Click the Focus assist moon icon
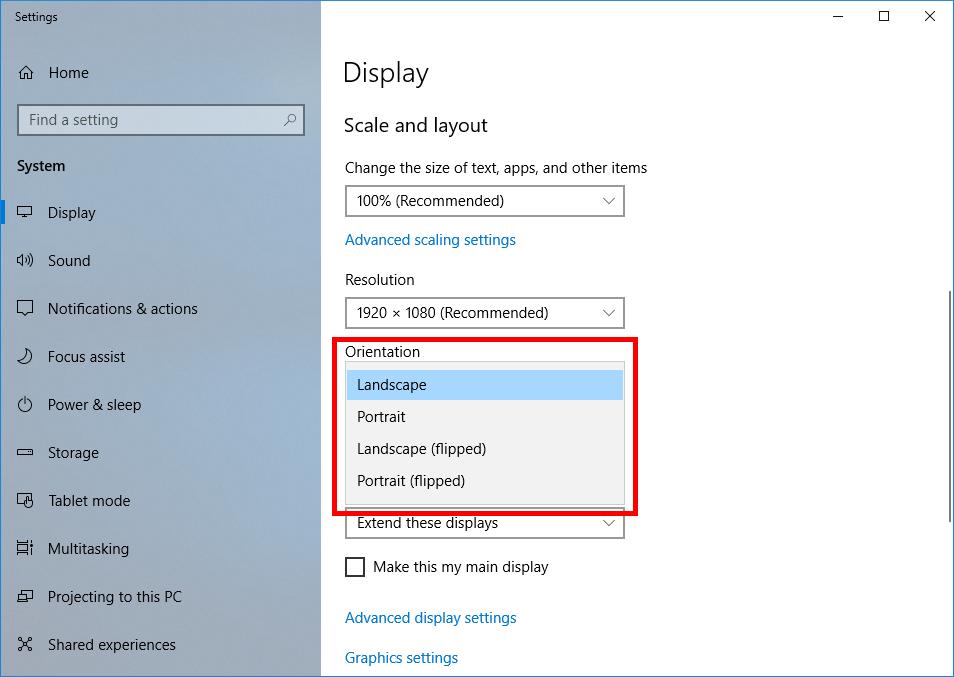Viewport: 954px width, 677px height. [x=26, y=357]
